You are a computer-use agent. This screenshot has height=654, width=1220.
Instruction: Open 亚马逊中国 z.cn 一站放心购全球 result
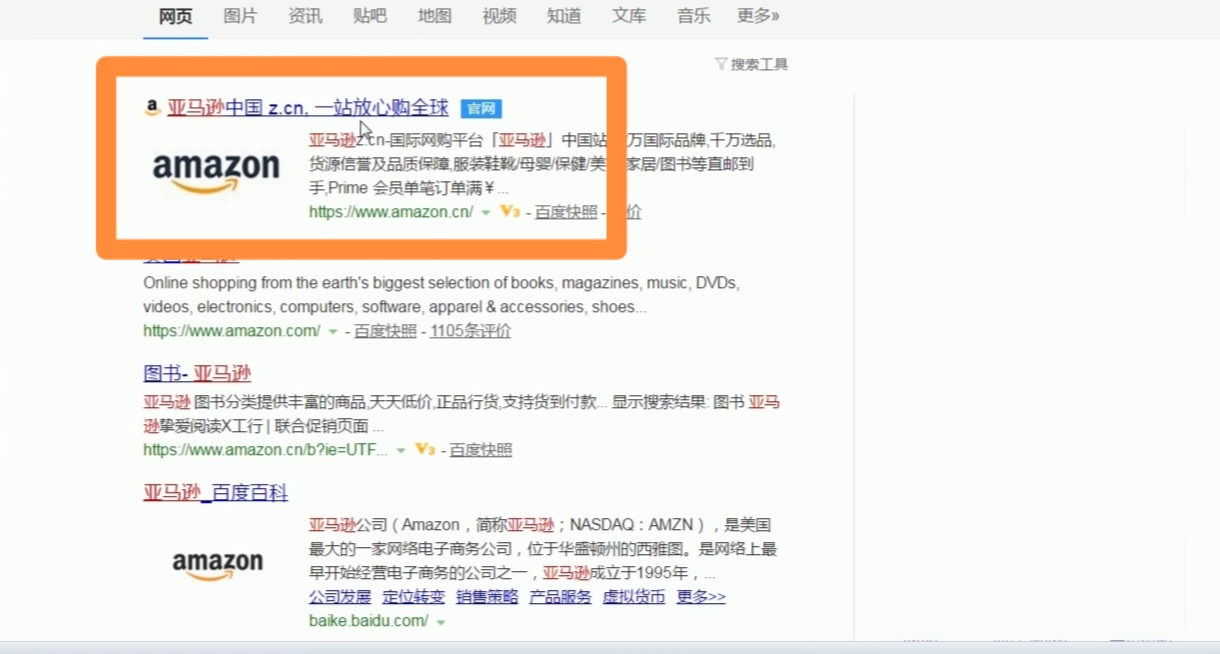click(x=308, y=107)
